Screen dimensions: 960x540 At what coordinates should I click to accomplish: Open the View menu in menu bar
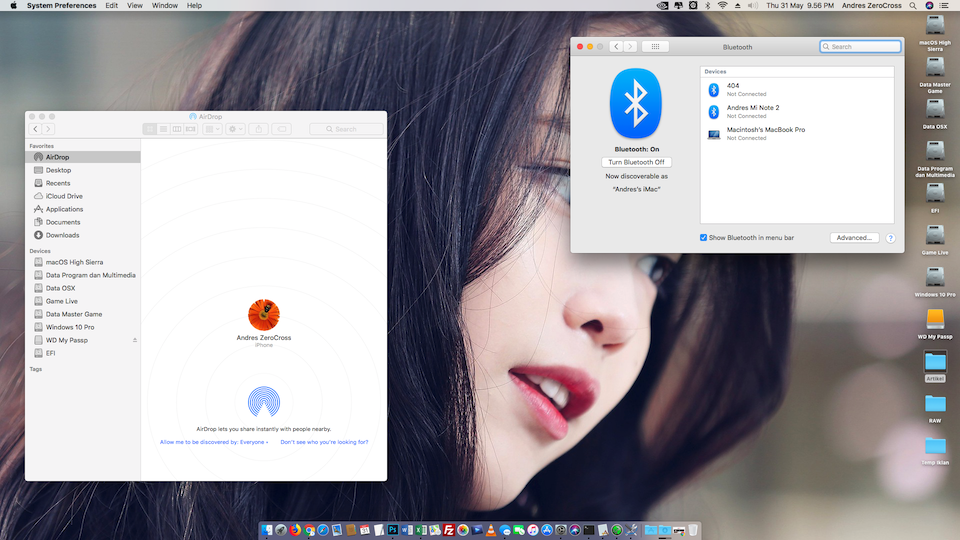click(135, 6)
